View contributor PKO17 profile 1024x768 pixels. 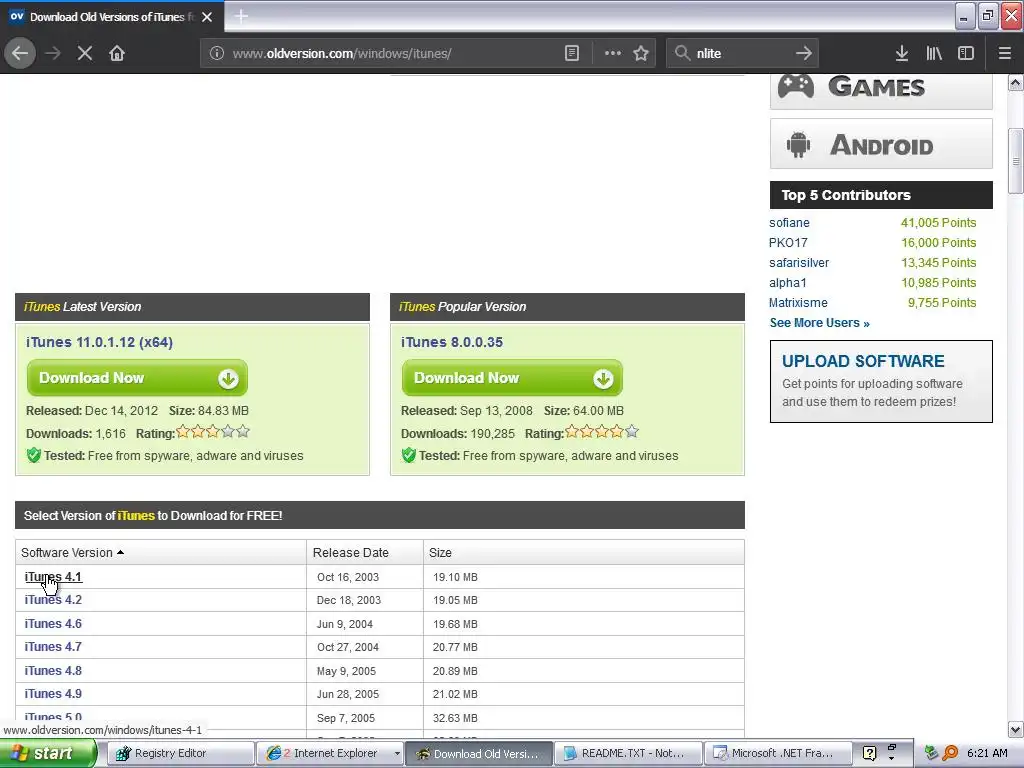(788, 243)
